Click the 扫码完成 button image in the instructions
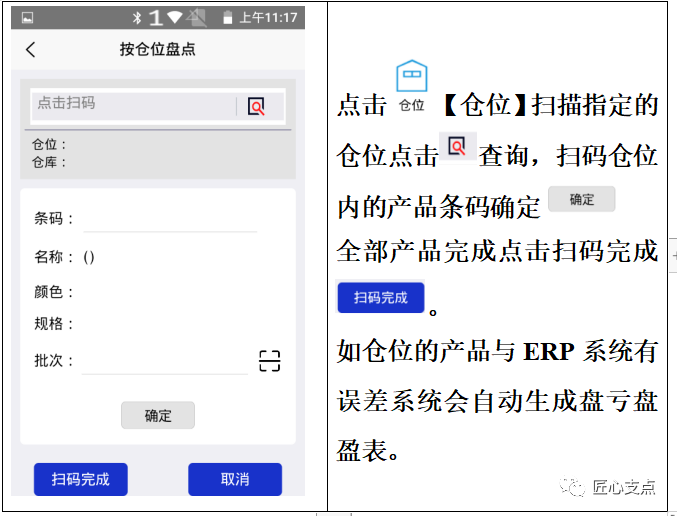Screen dimensions: 677x516 click(380, 297)
